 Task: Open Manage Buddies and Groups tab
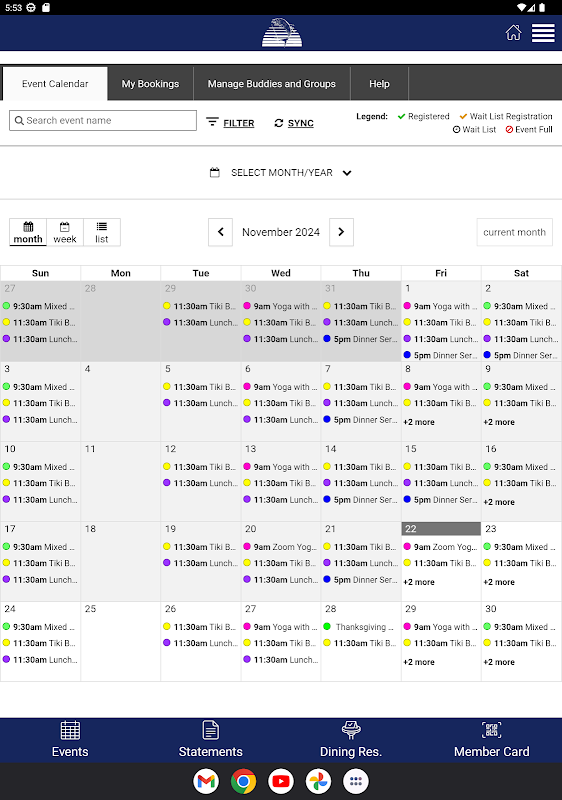coord(271,84)
